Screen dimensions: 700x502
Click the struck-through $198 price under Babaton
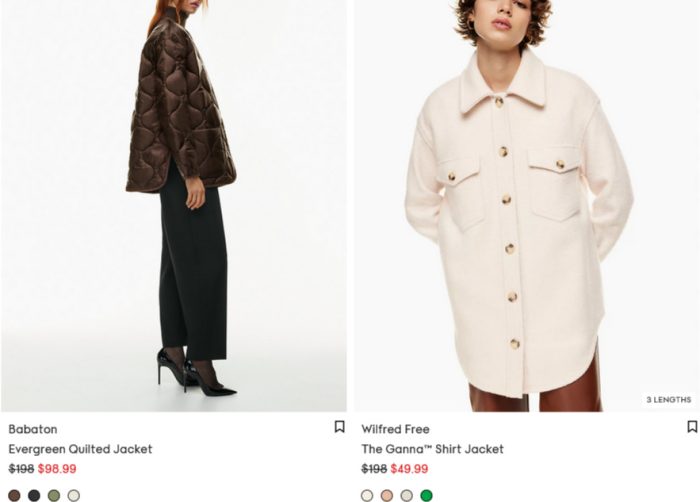[x=21, y=469]
